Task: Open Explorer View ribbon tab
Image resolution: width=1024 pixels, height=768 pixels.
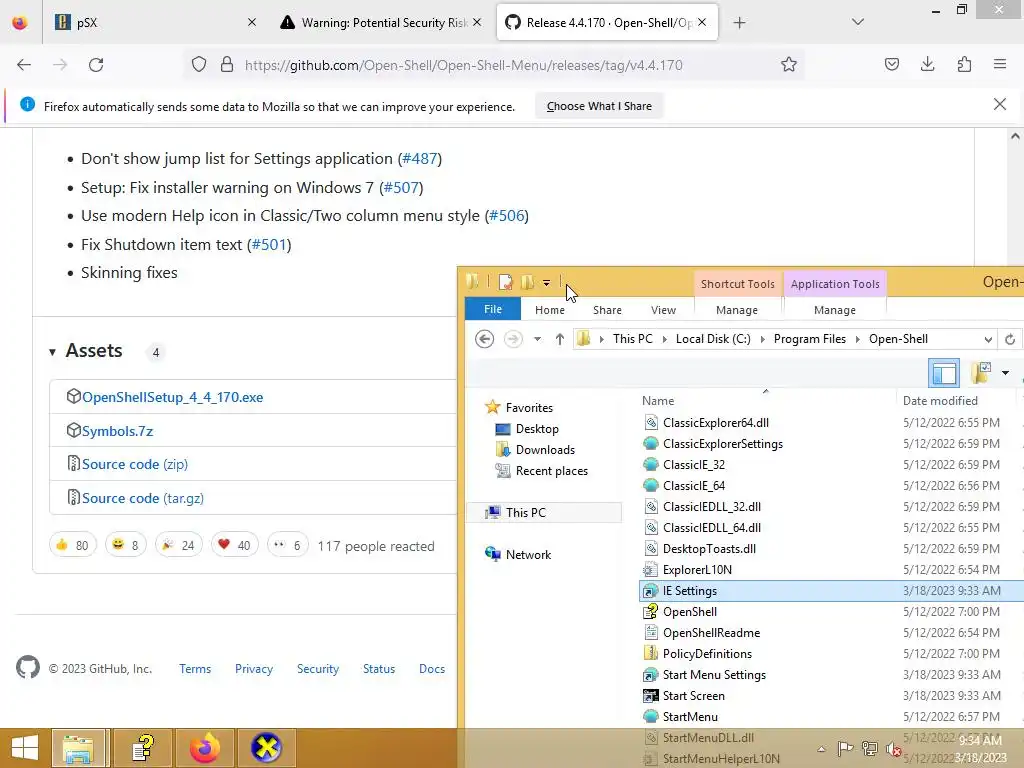Action: pos(663,310)
